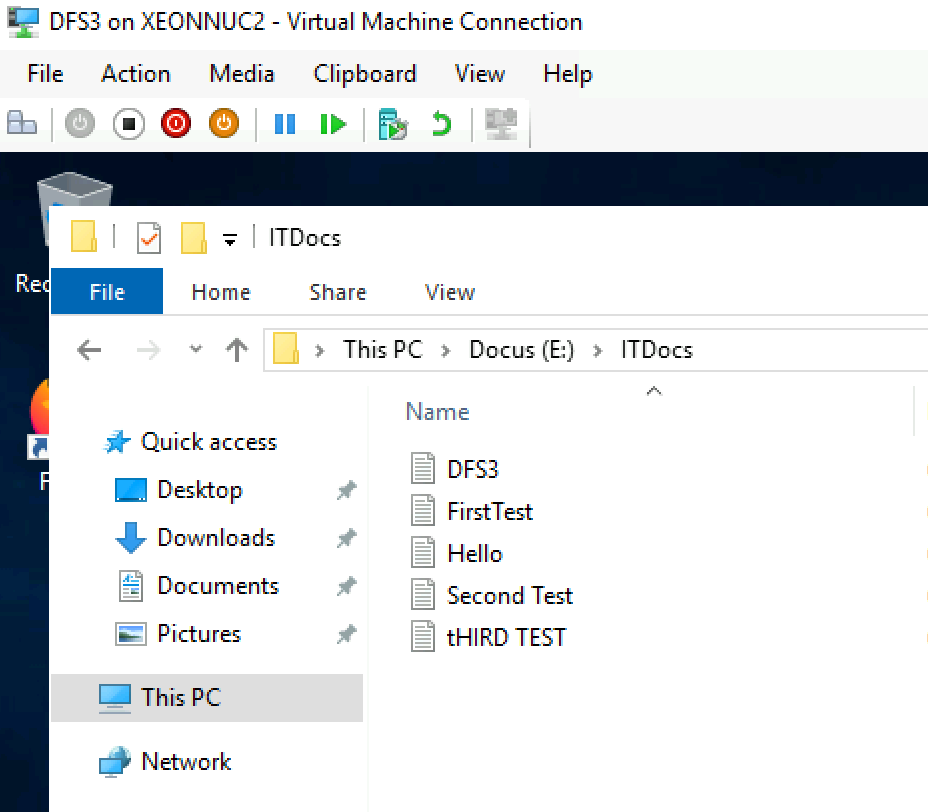
Task: Click the blue File tab
Action: tap(107, 291)
